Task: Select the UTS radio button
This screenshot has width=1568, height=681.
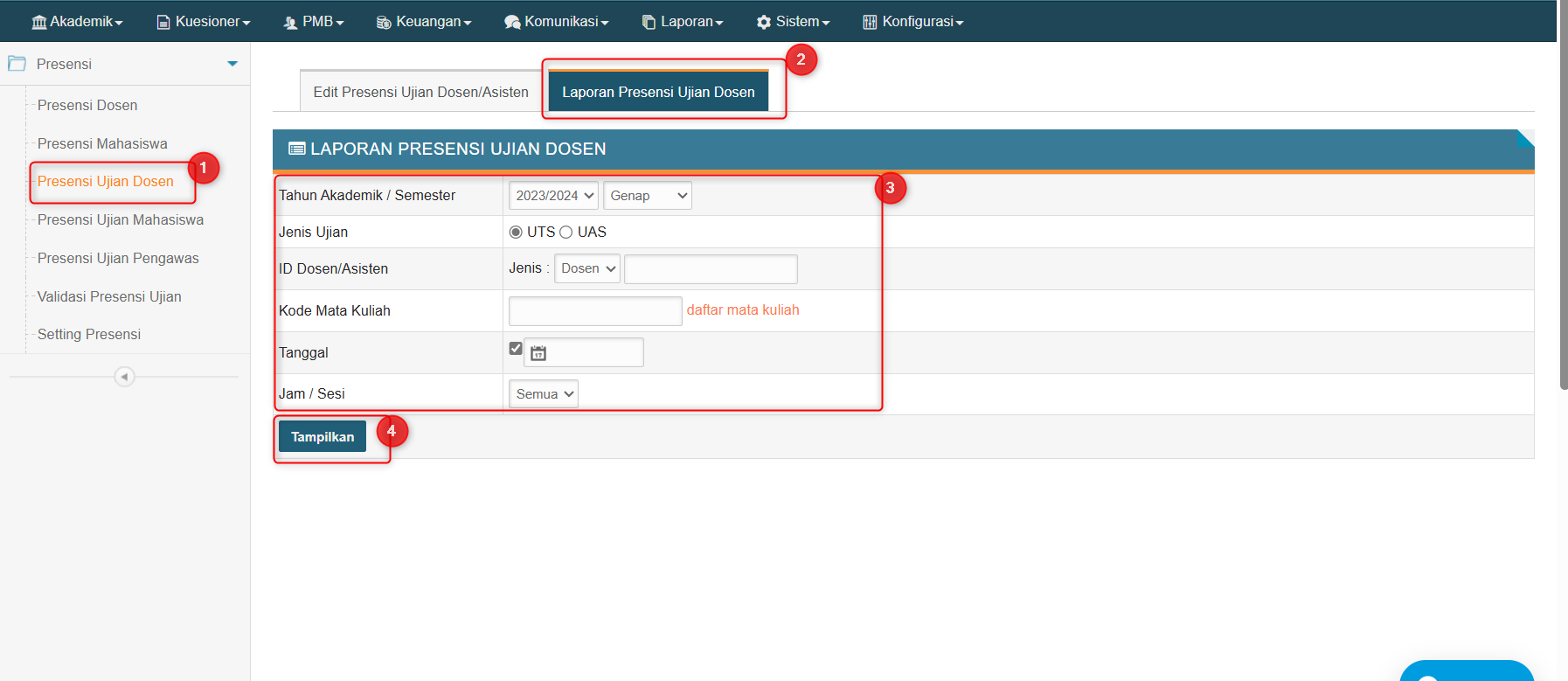Action: tap(516, 233)
